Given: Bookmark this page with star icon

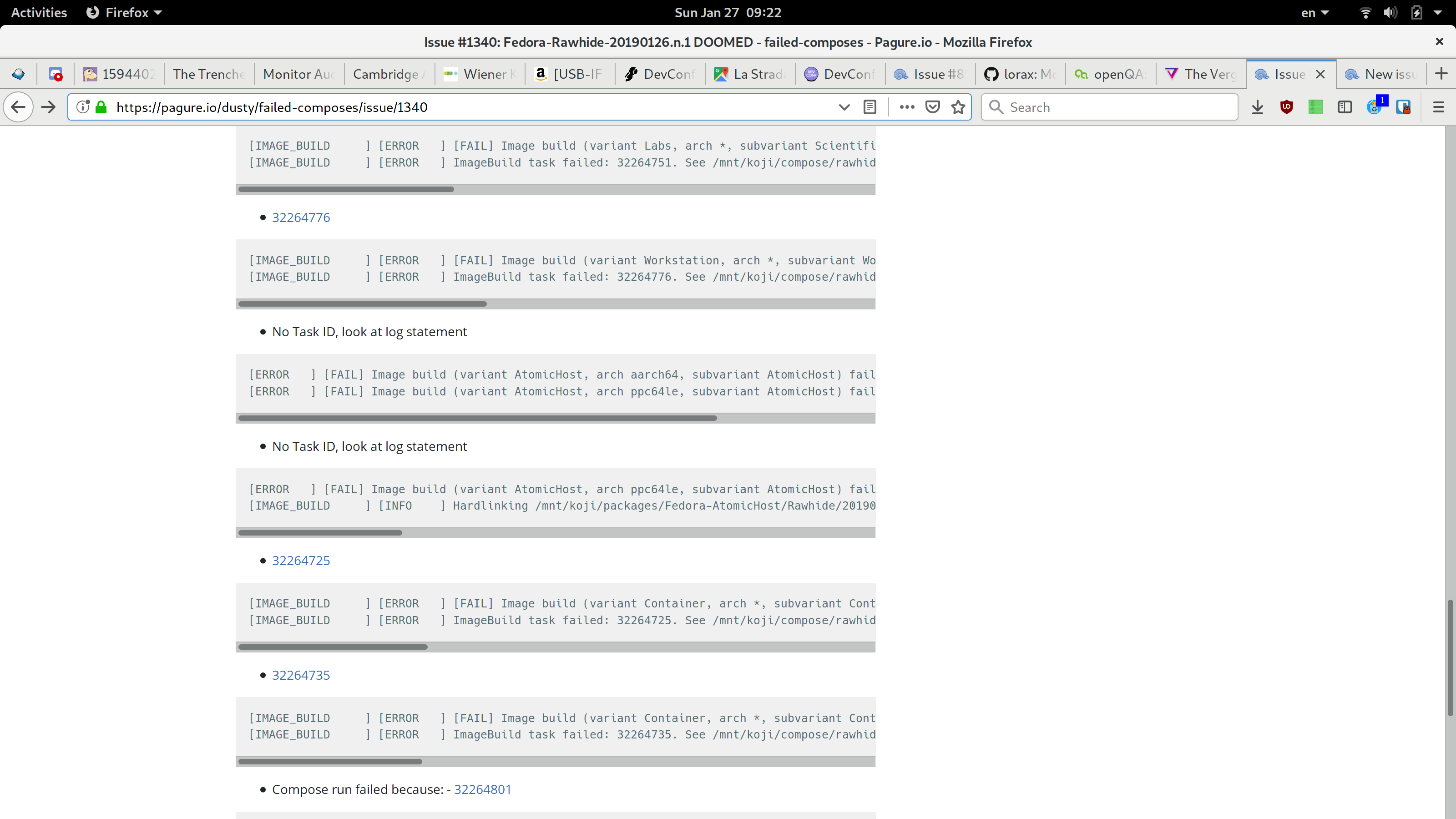Looking at the screenshot, I should pos(958,107).
